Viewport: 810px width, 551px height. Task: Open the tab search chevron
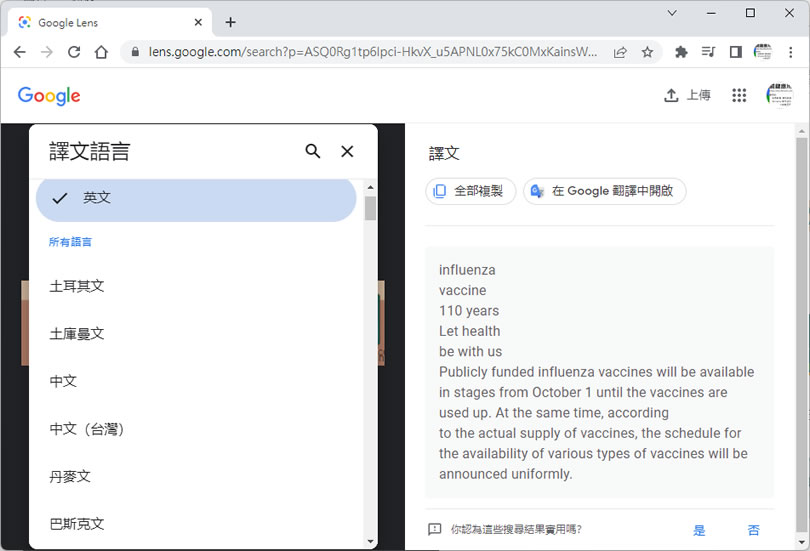click(x=672, y=13)
